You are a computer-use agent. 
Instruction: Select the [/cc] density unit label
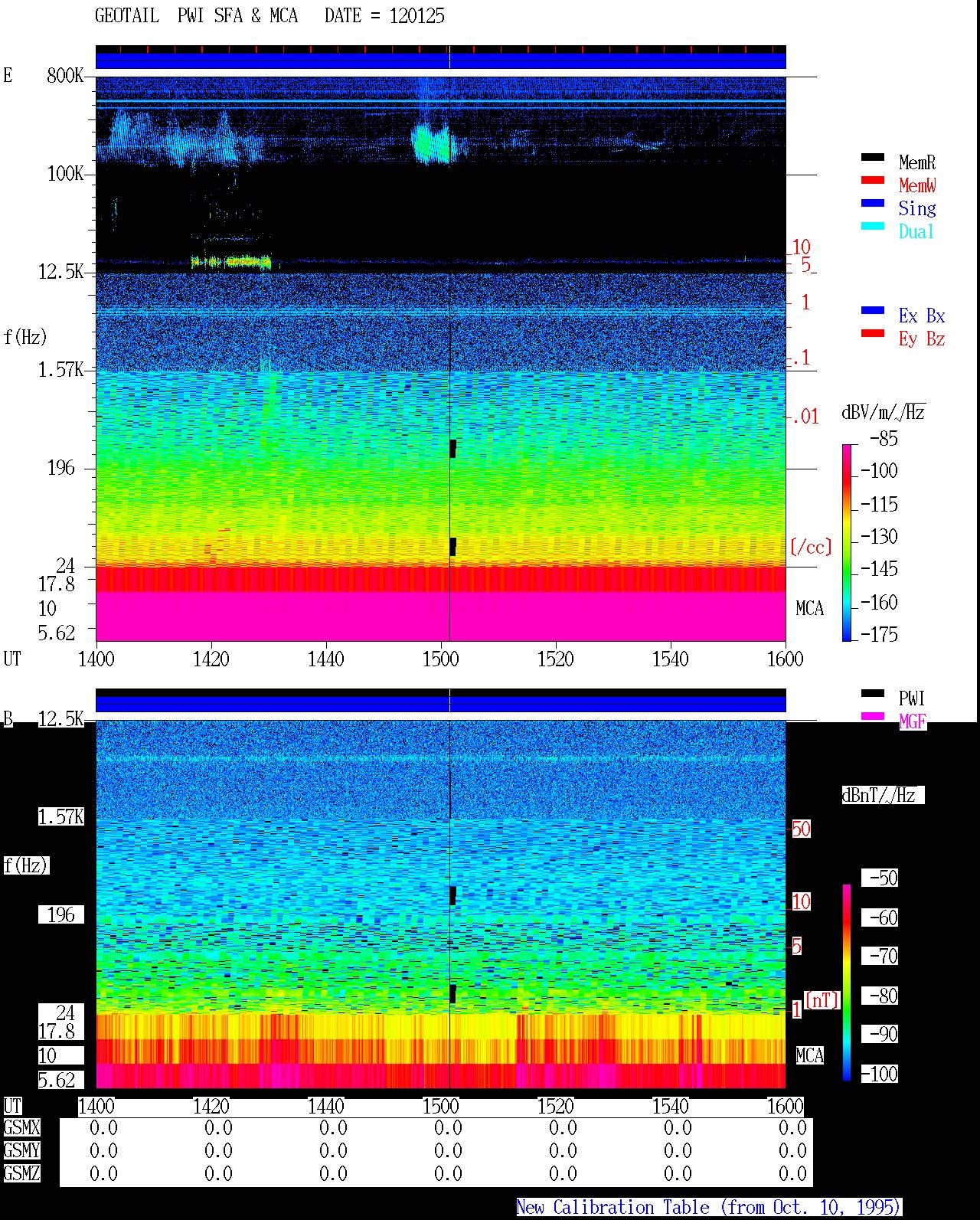pos(811,547)
